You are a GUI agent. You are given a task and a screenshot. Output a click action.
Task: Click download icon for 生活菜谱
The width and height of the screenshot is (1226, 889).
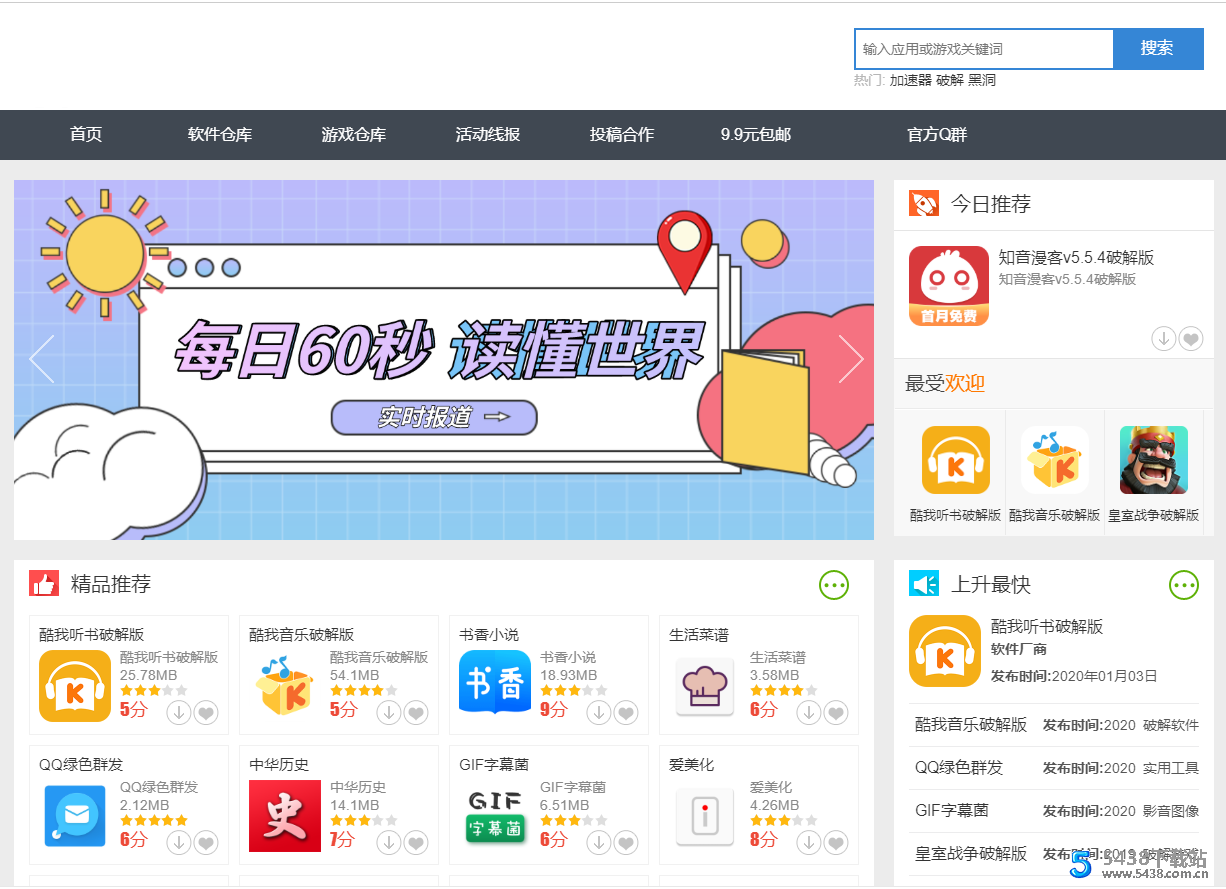click(x=808, y=713)
